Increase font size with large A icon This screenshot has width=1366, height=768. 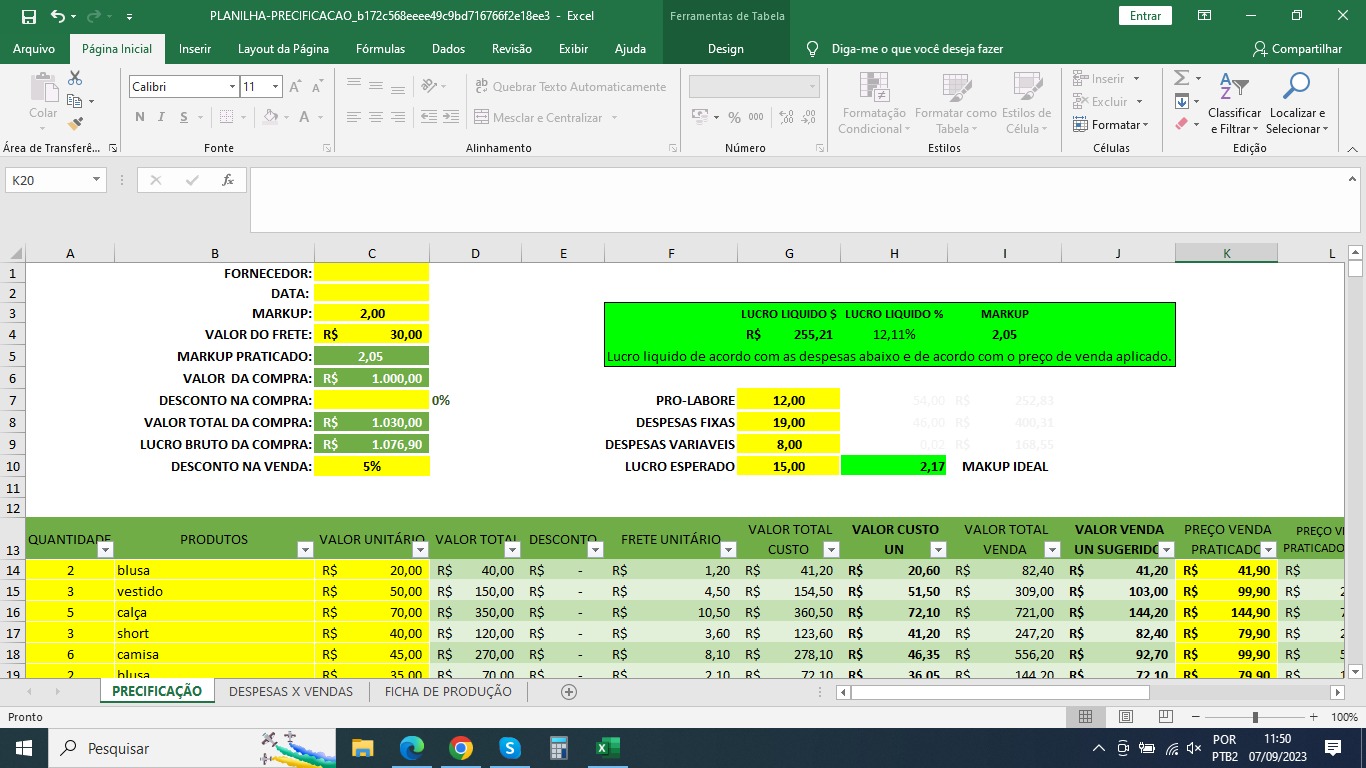click(295, 87)
